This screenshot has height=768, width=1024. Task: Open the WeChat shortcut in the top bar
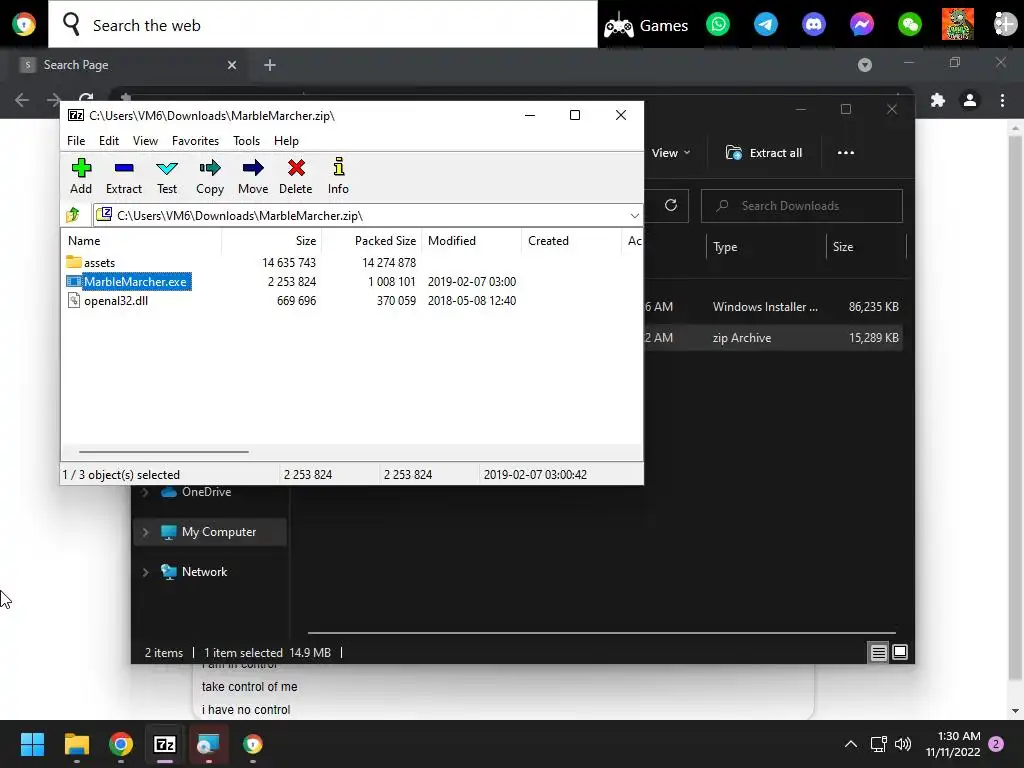coord(910,25)
